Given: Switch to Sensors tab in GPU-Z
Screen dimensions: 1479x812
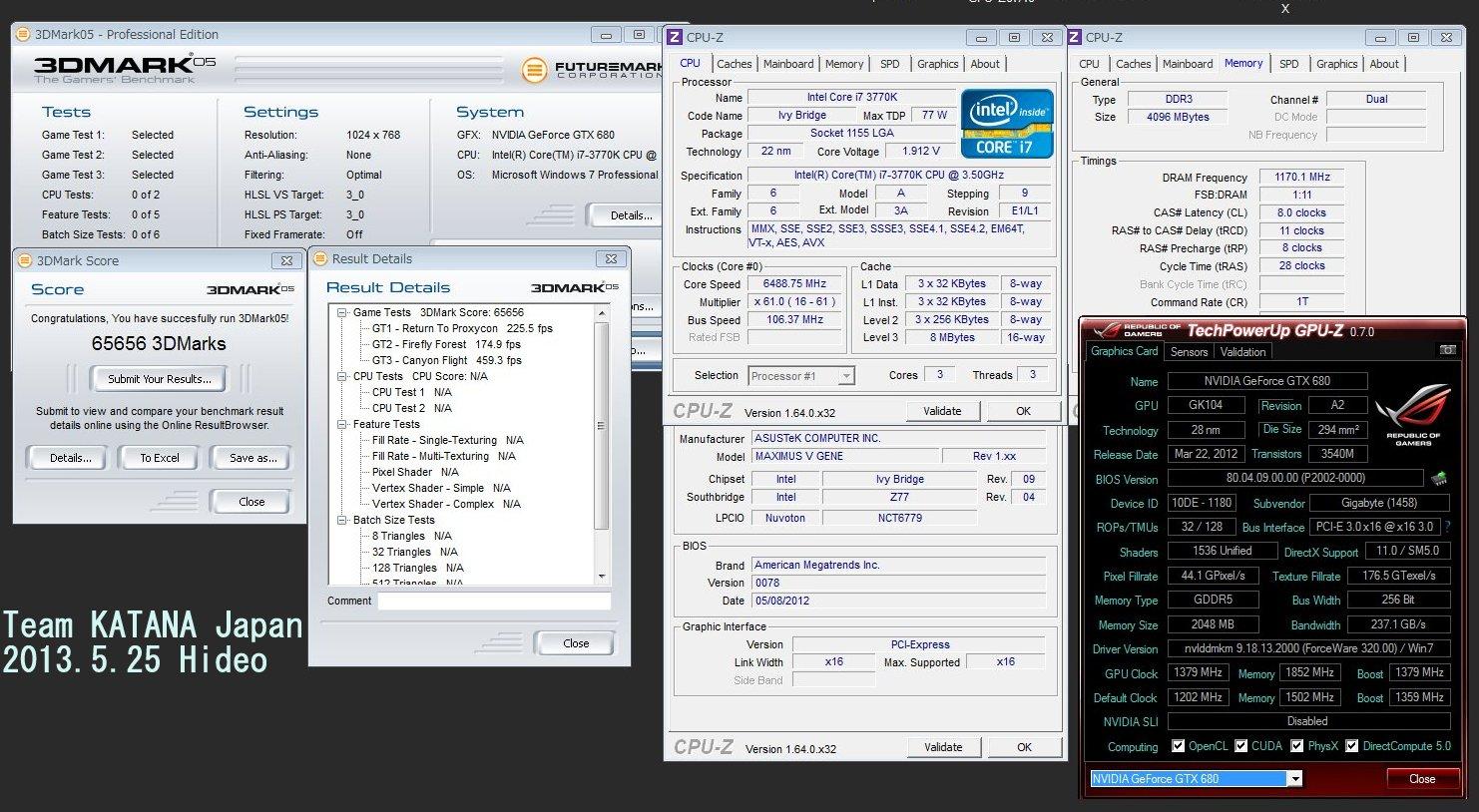Looking at the screenshot, I should 1189,351.
